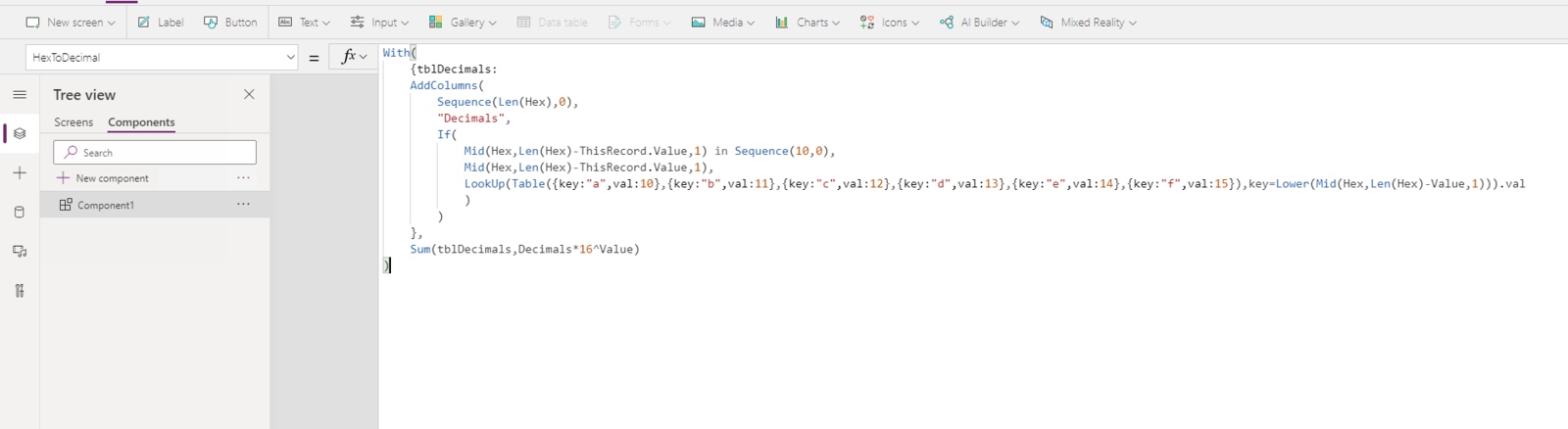The height and width of the screenshot is (429, 1568).
Task: Click "AddColumns(" in the formula
Action: click(x=447, y=85)
